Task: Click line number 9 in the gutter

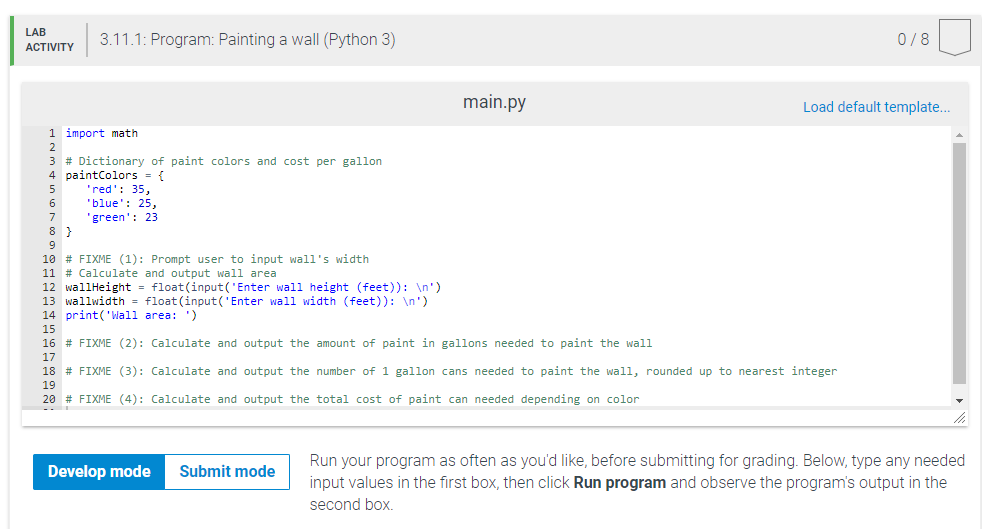Action: (52, 245)
